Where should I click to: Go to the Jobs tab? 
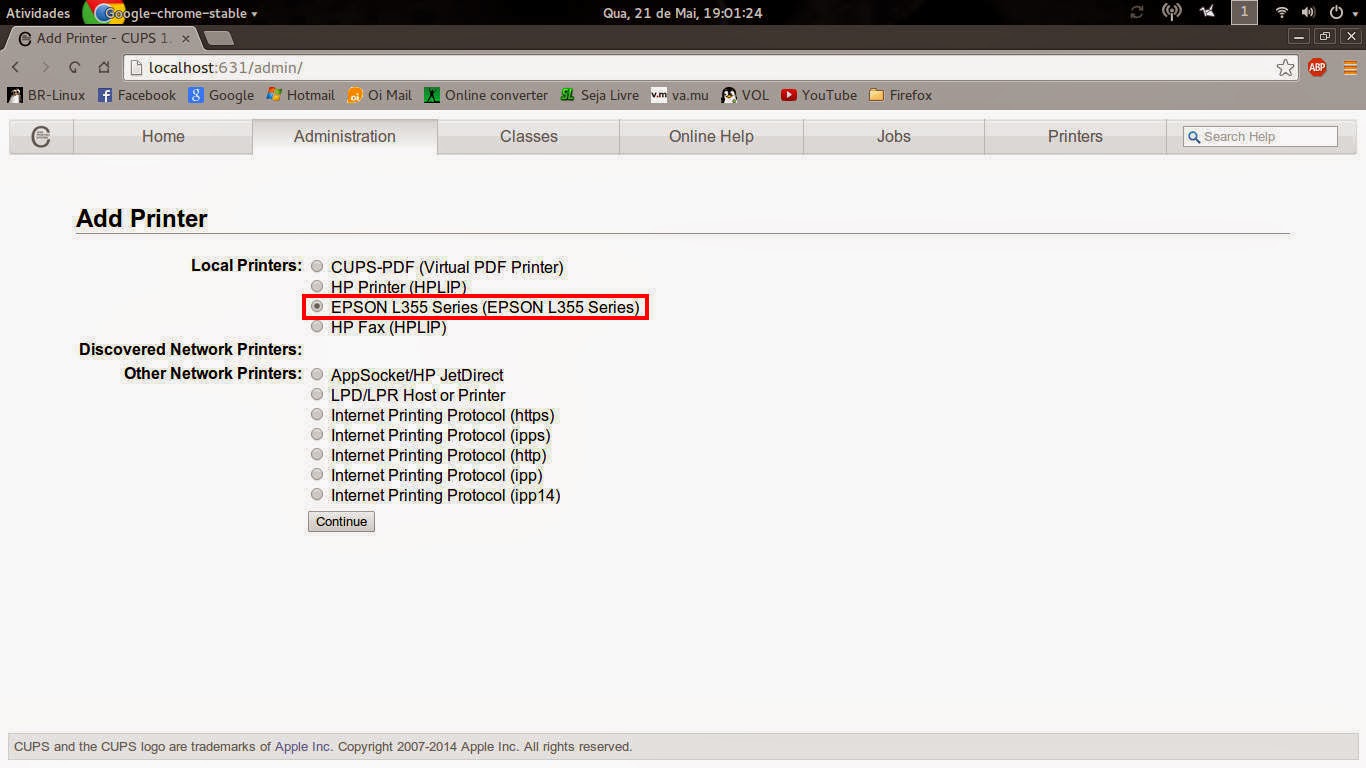[893, 137]
